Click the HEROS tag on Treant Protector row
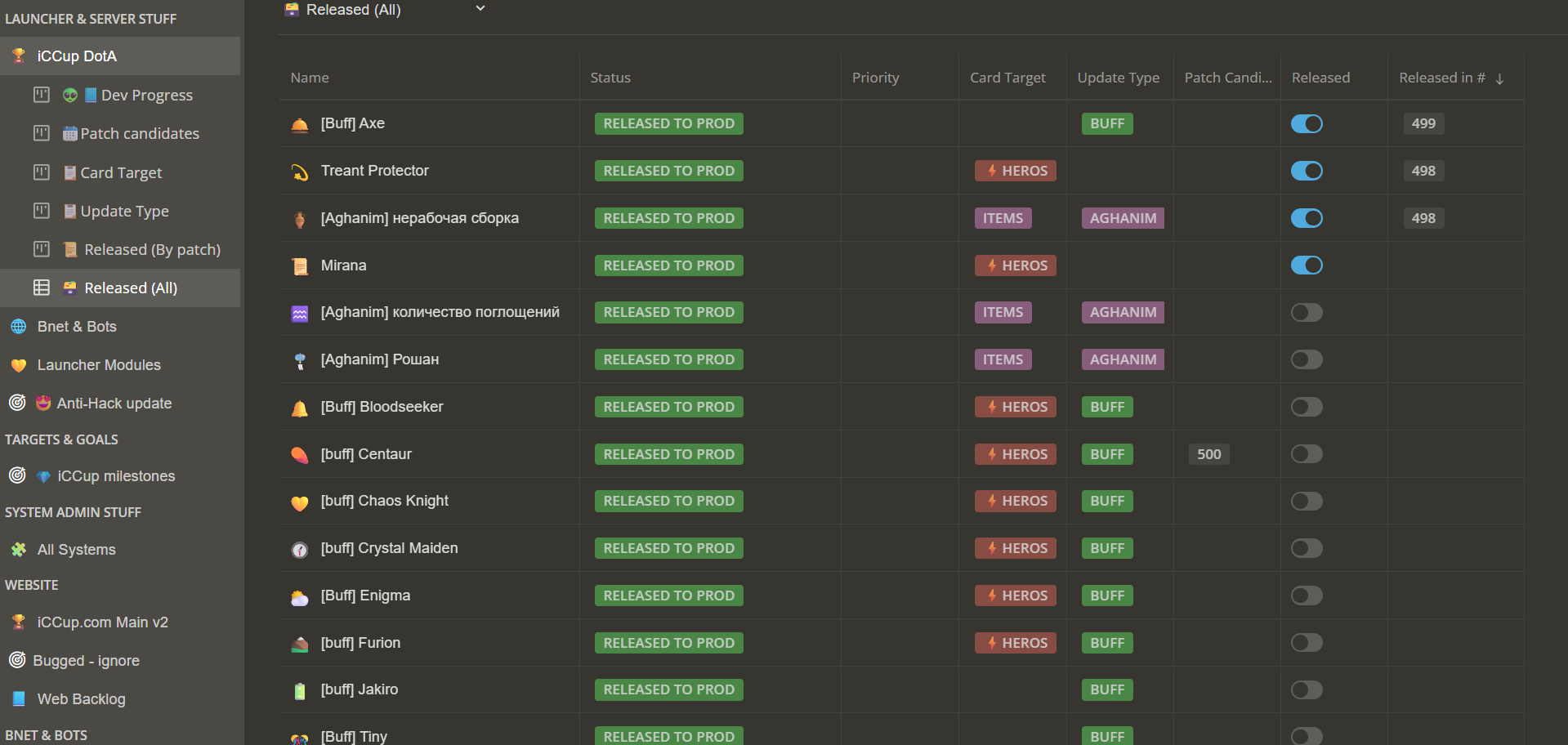 pos(1016,171)
